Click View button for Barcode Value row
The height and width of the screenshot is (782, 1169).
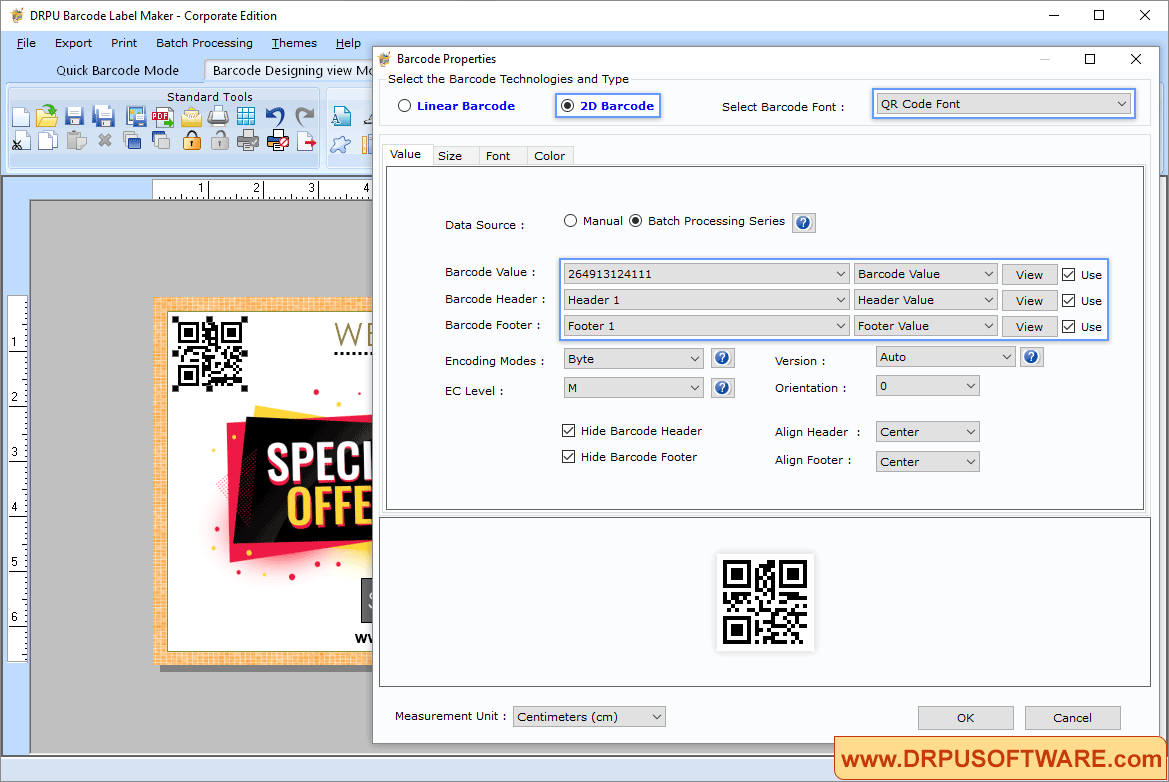[x=1029, y=274]
